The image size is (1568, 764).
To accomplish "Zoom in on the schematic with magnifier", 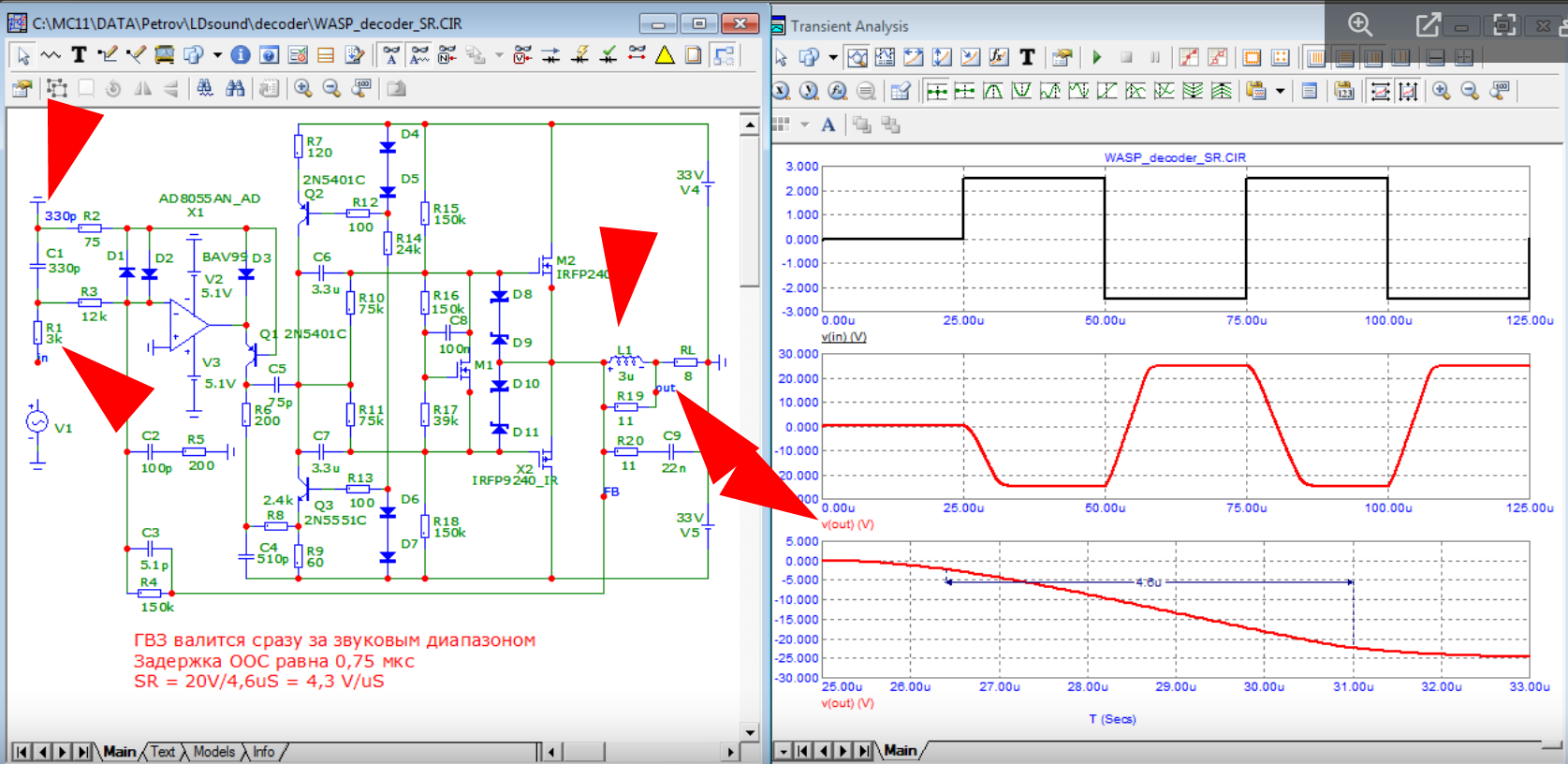I will click(303, 88).
